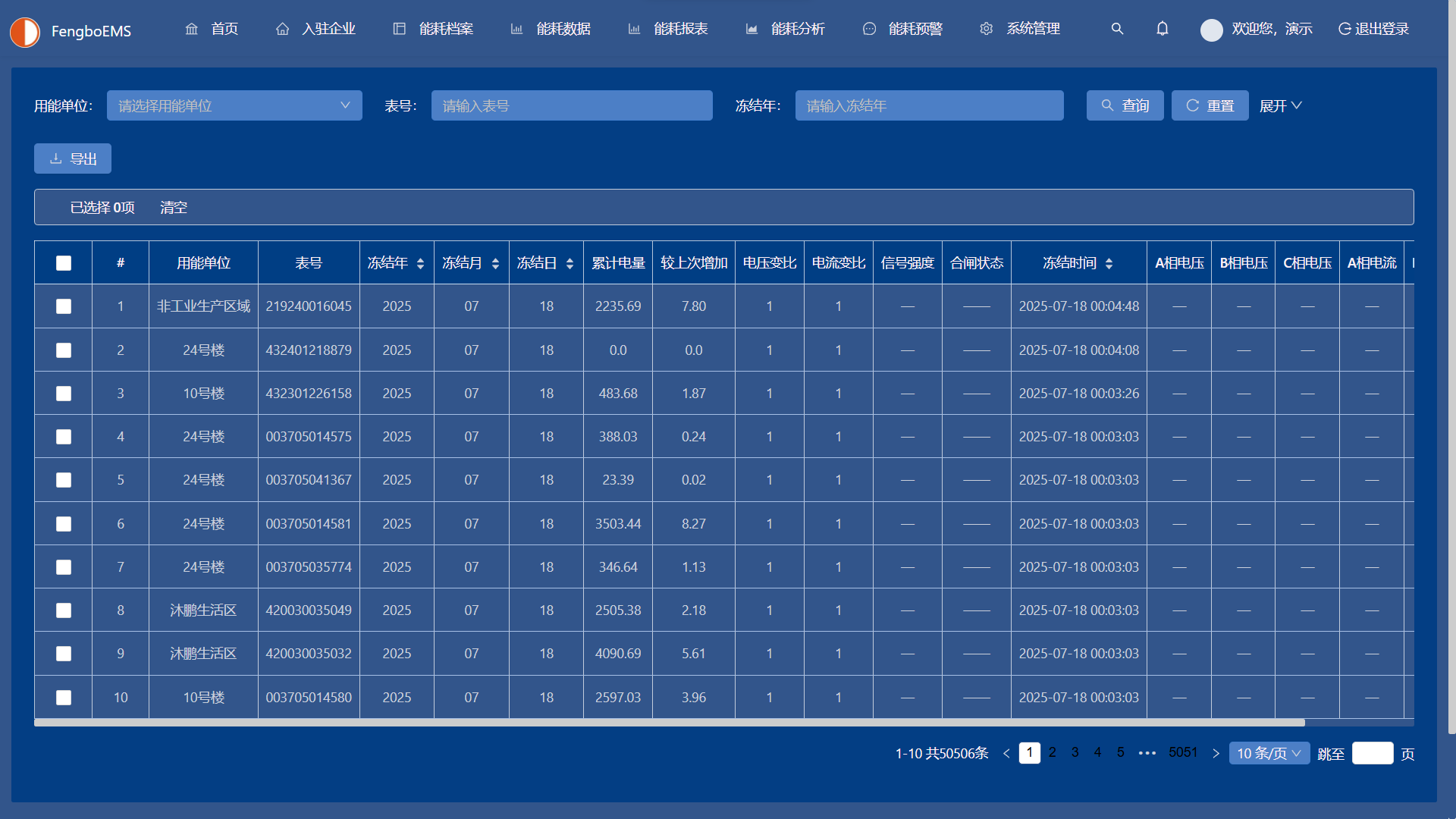Click the sort arrows on 冻结时间 column

1109,263
